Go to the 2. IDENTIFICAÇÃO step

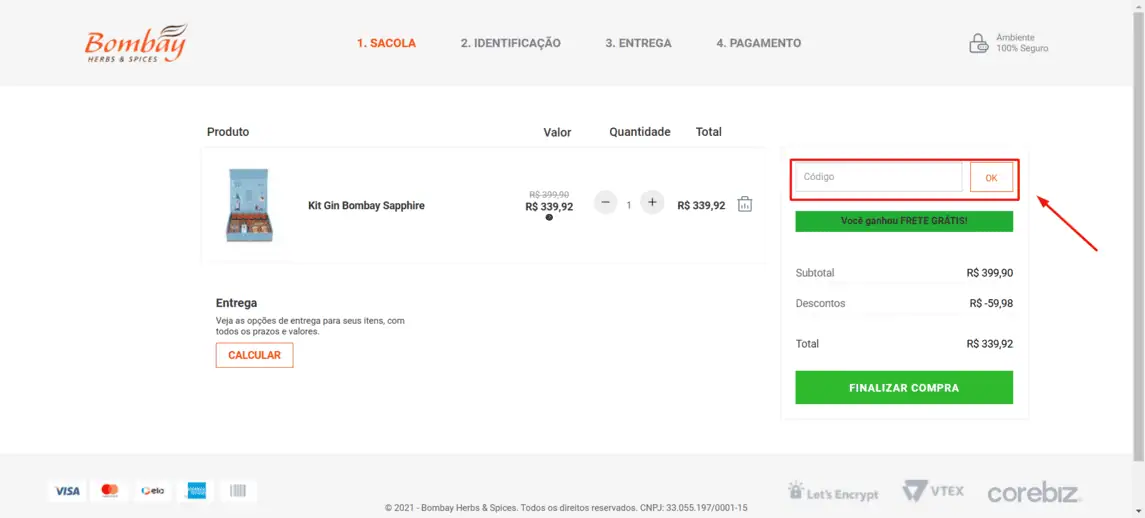click(x=510, y=43)
